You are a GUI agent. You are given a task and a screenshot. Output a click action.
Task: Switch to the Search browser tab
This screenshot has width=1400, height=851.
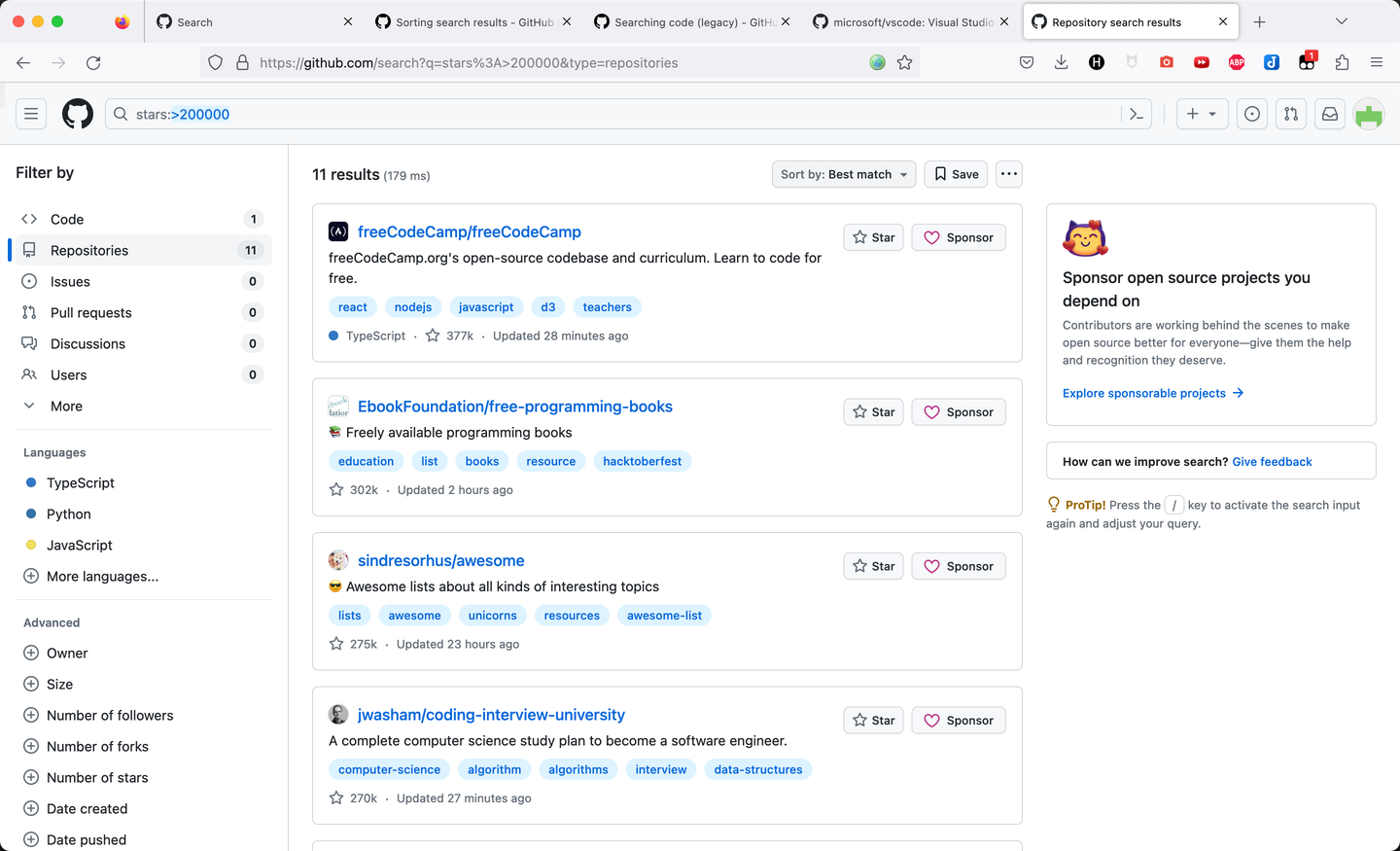(255, 21)
